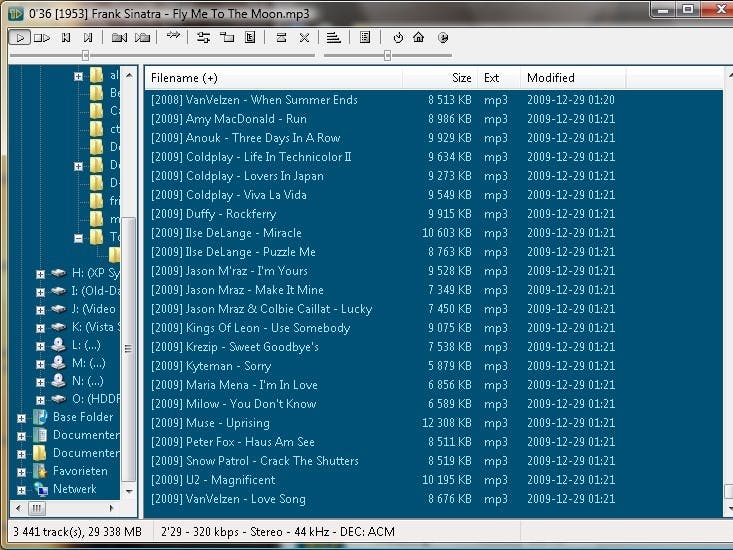Click the Favorieten star folder icon
Screen dimensions: 733x550
[x=40, y=471]
